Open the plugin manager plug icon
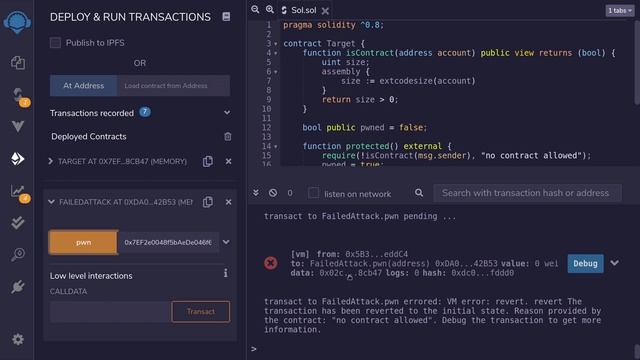 pos(18,287)
